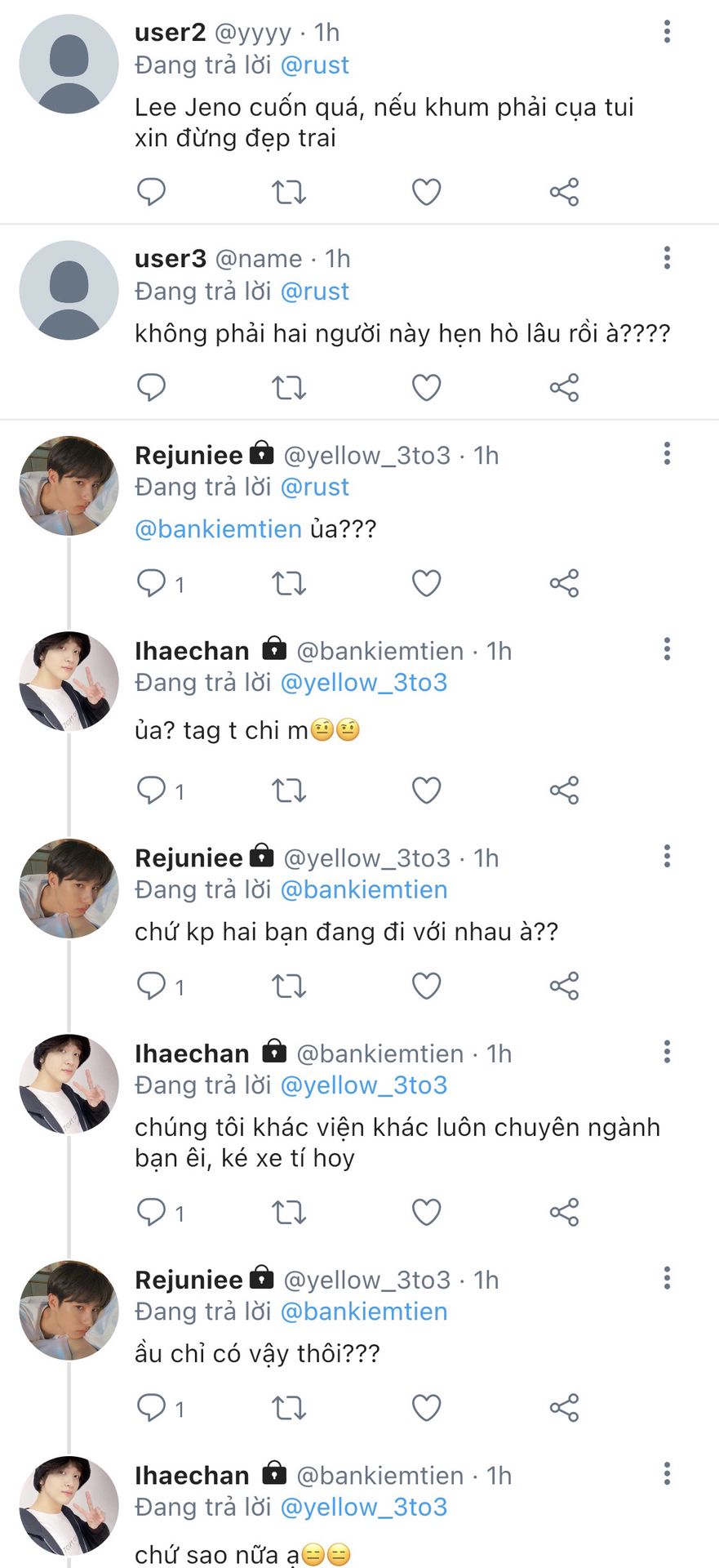Like user2's reply about Lee Jeno
719x1568 pixels.
[x=426, y=192]
